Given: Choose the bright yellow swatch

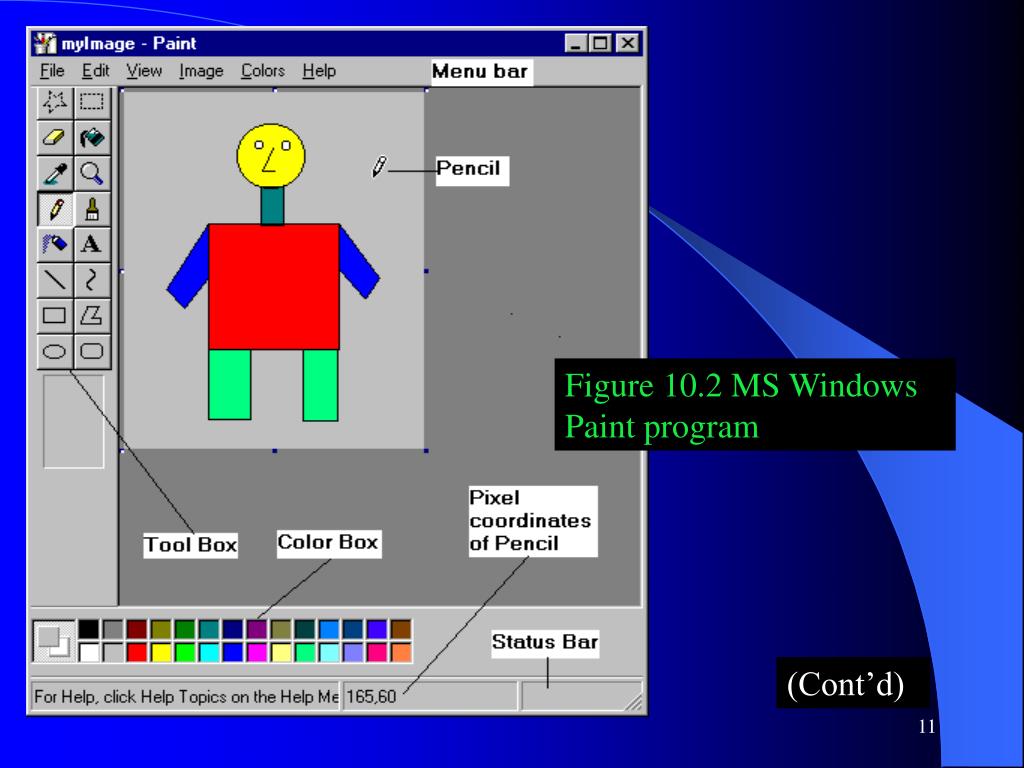Looking at the screenshot, I should tap(161, 652).
